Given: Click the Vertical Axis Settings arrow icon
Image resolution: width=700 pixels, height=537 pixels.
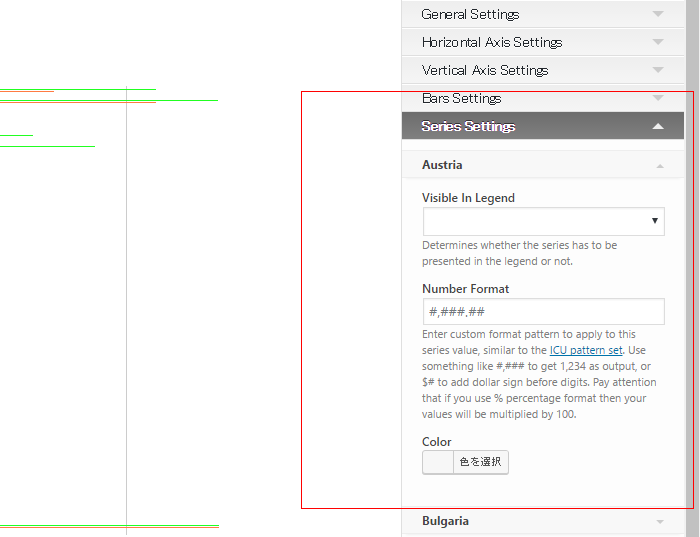Looking at the screenshot, I should [658, 70].
